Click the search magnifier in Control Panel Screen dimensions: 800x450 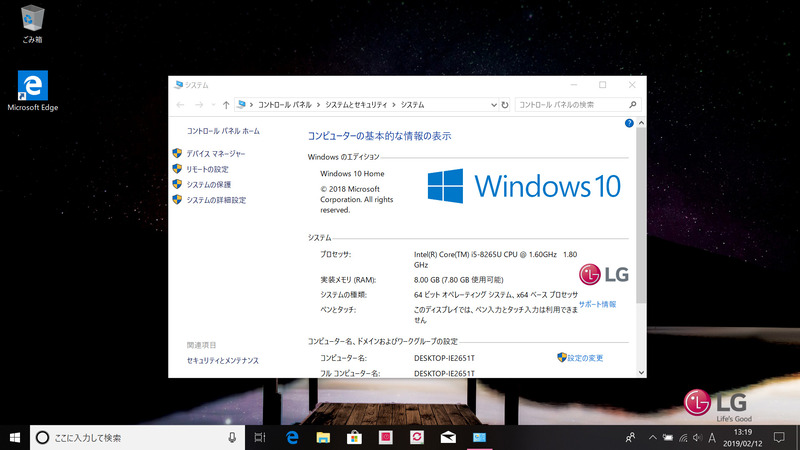633,105
